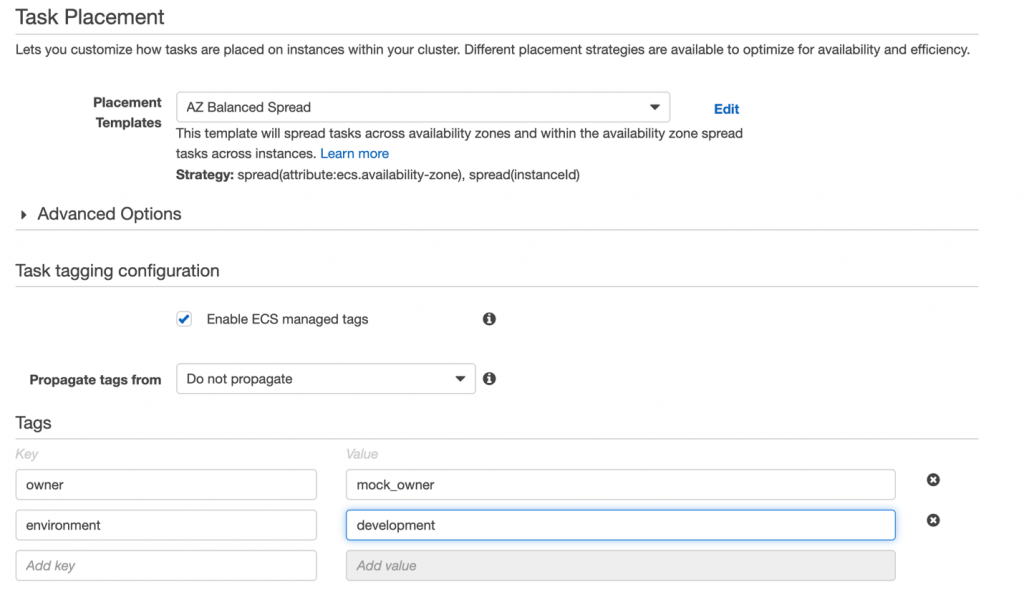Screen dimensions: 1024x607
Task: Click the Task tagging configuration heading
Action: (117, 271)
